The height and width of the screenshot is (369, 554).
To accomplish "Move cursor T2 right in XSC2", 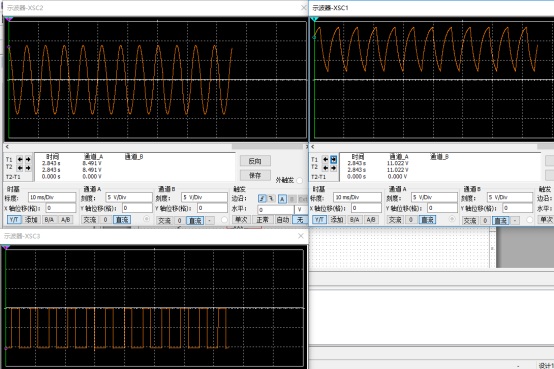I will point(28,168).
